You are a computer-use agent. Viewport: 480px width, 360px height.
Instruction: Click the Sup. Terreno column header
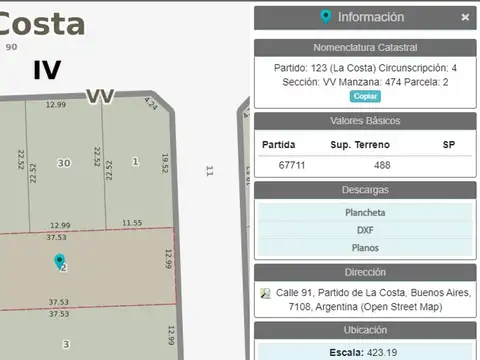tap(360, 145)
